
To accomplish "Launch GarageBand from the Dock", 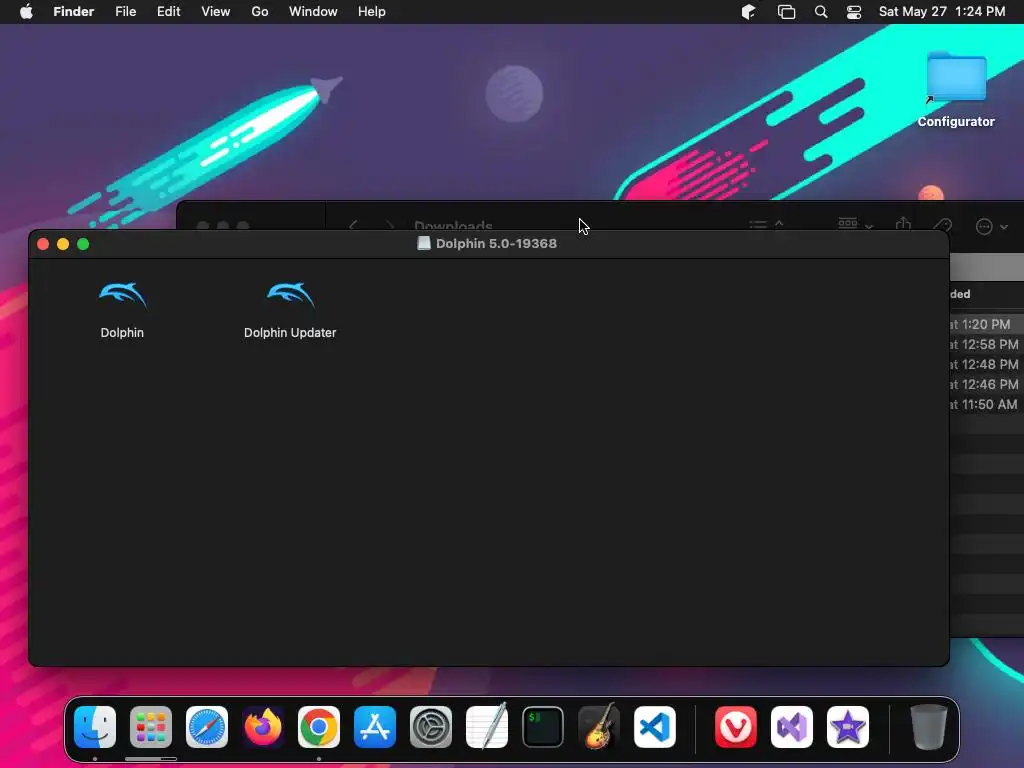I will 599,727.
